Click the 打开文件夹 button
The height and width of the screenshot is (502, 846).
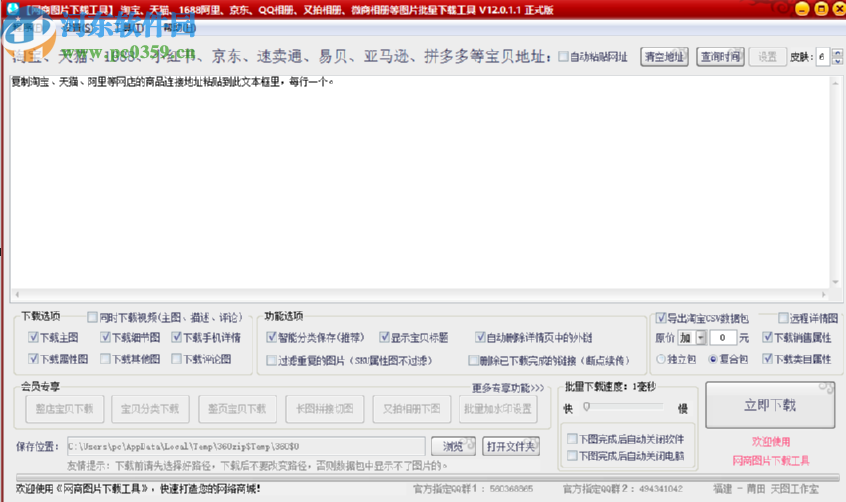tap(510, 446)
